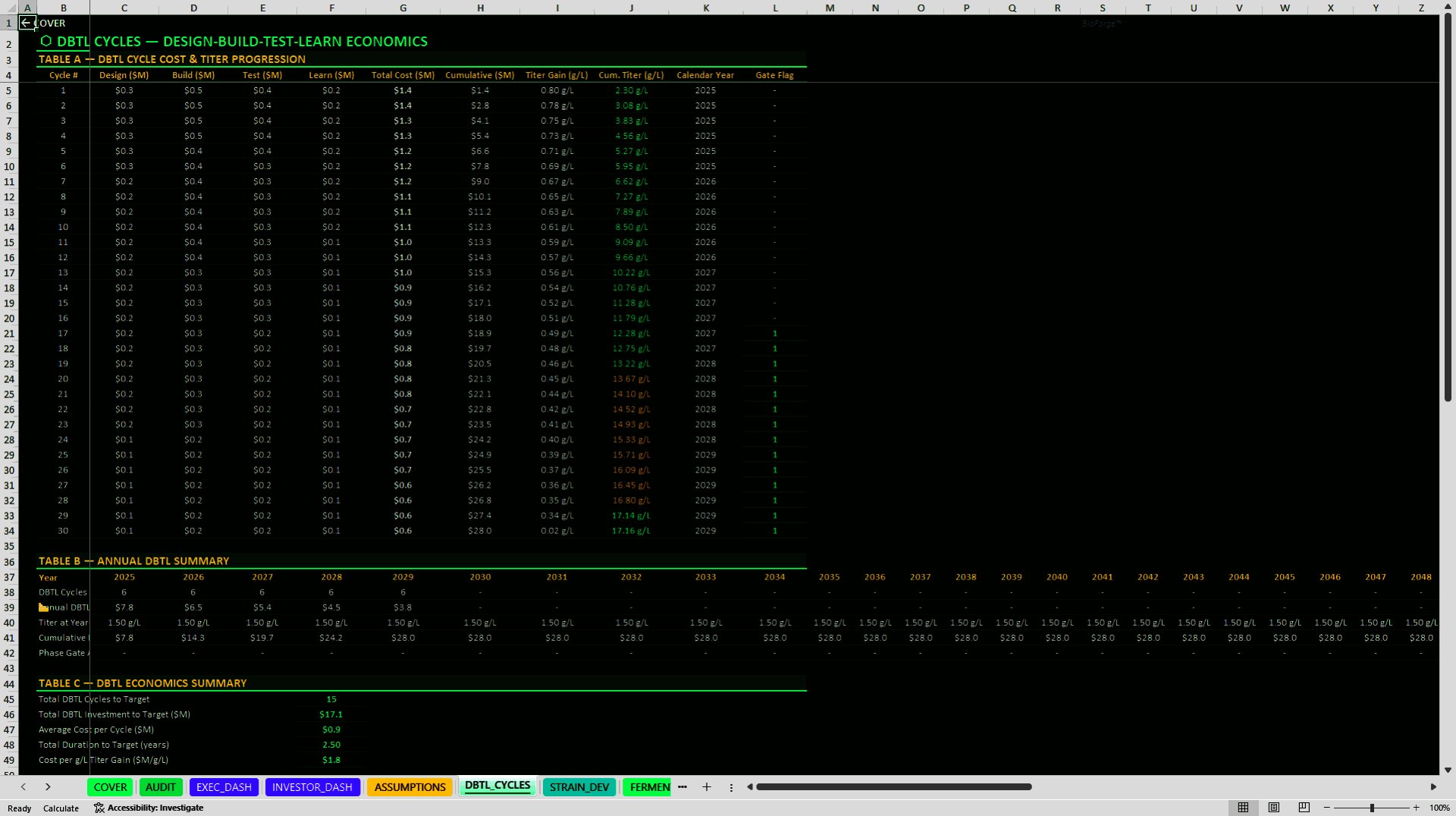Go to next sheet tab arrow
Viewport: 1456px width, 816px height.
(48, 787)
